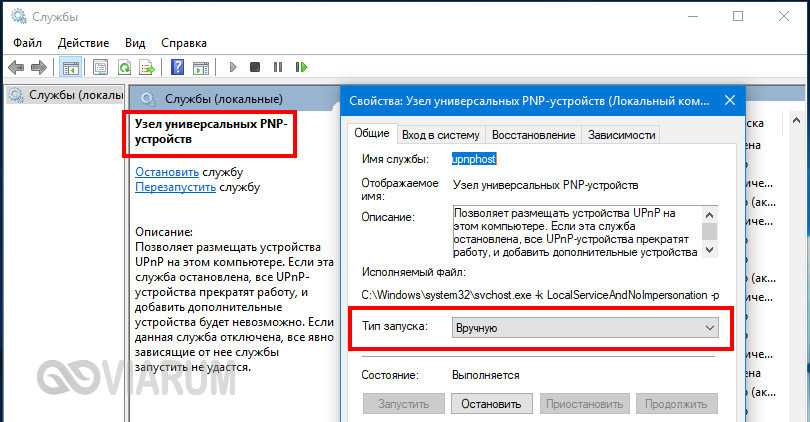Toggle the action pane toolbar icon
Screen dimensions: 810x422
[201, 67]
